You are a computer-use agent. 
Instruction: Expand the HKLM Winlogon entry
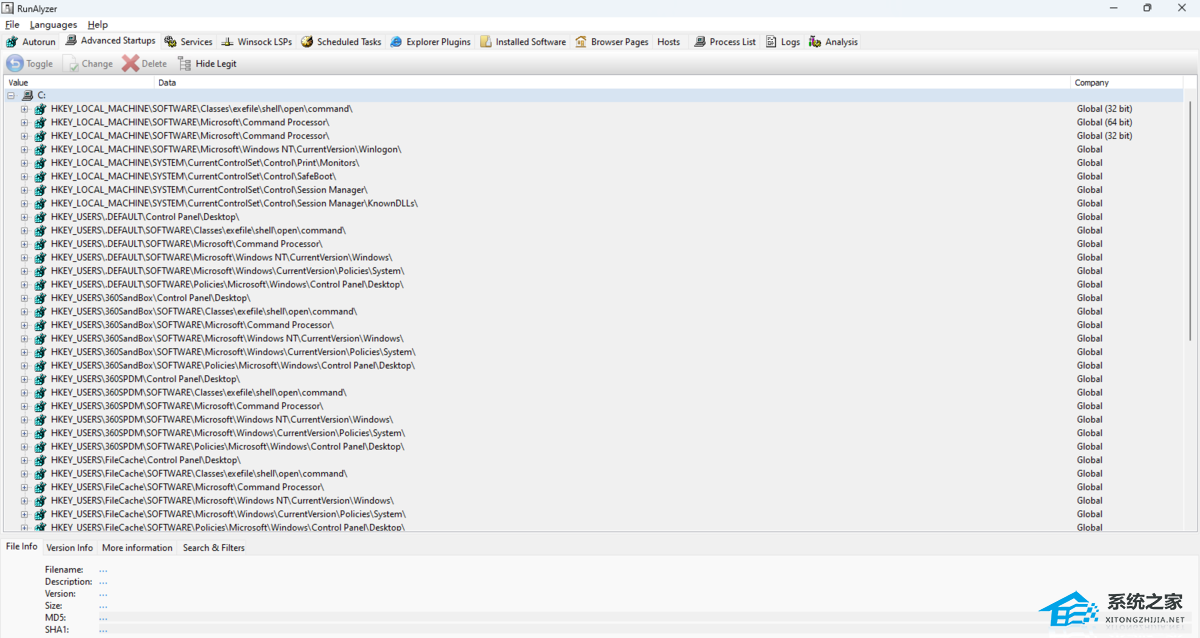(x=24, y=149)
